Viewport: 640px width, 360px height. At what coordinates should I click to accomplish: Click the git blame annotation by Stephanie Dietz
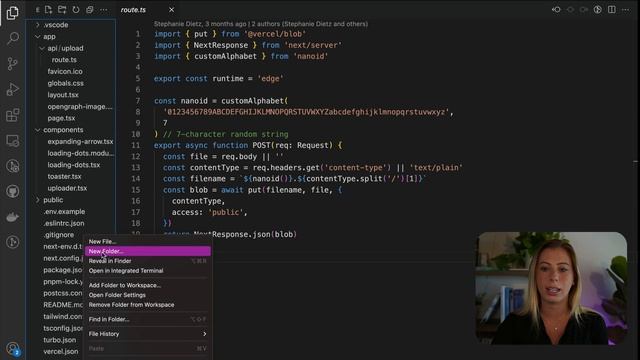pos(261,24)
